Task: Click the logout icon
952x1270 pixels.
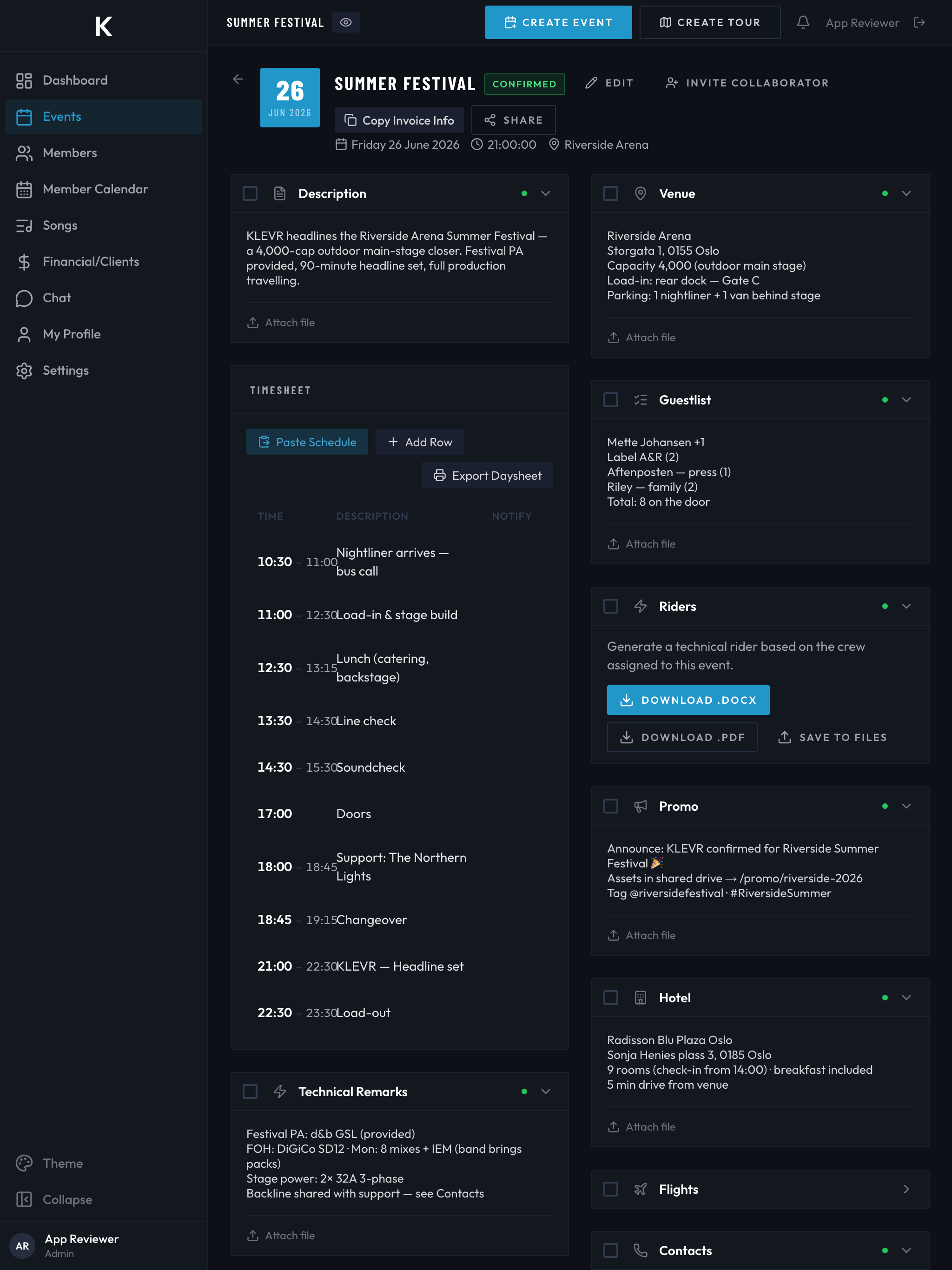Action: click(x=919, y=22)
